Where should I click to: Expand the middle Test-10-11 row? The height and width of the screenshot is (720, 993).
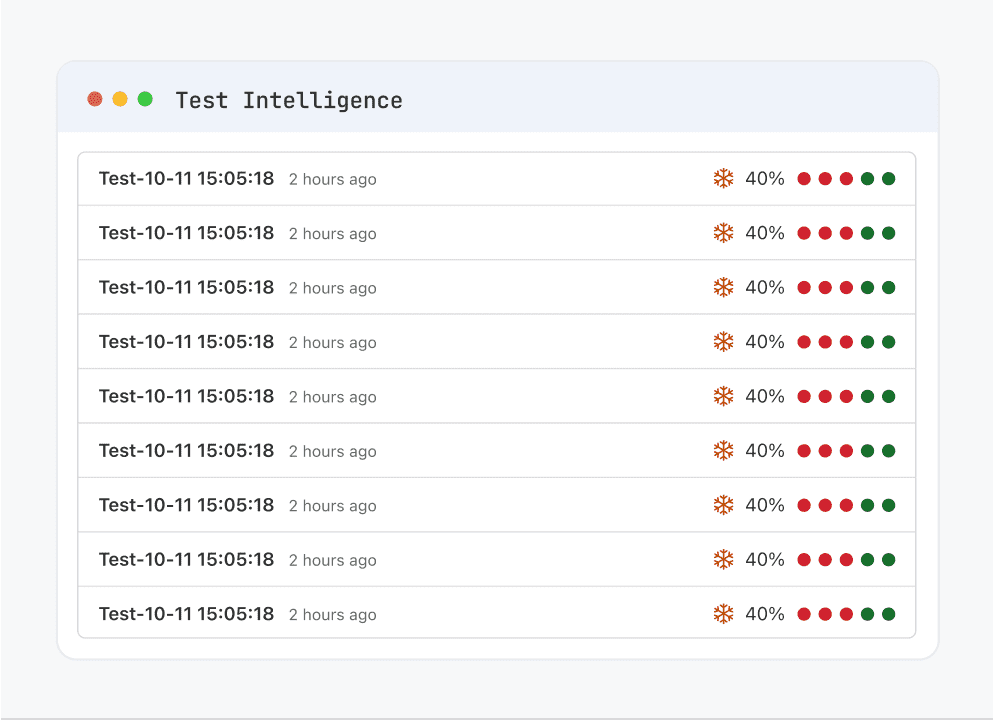point(186,396)
